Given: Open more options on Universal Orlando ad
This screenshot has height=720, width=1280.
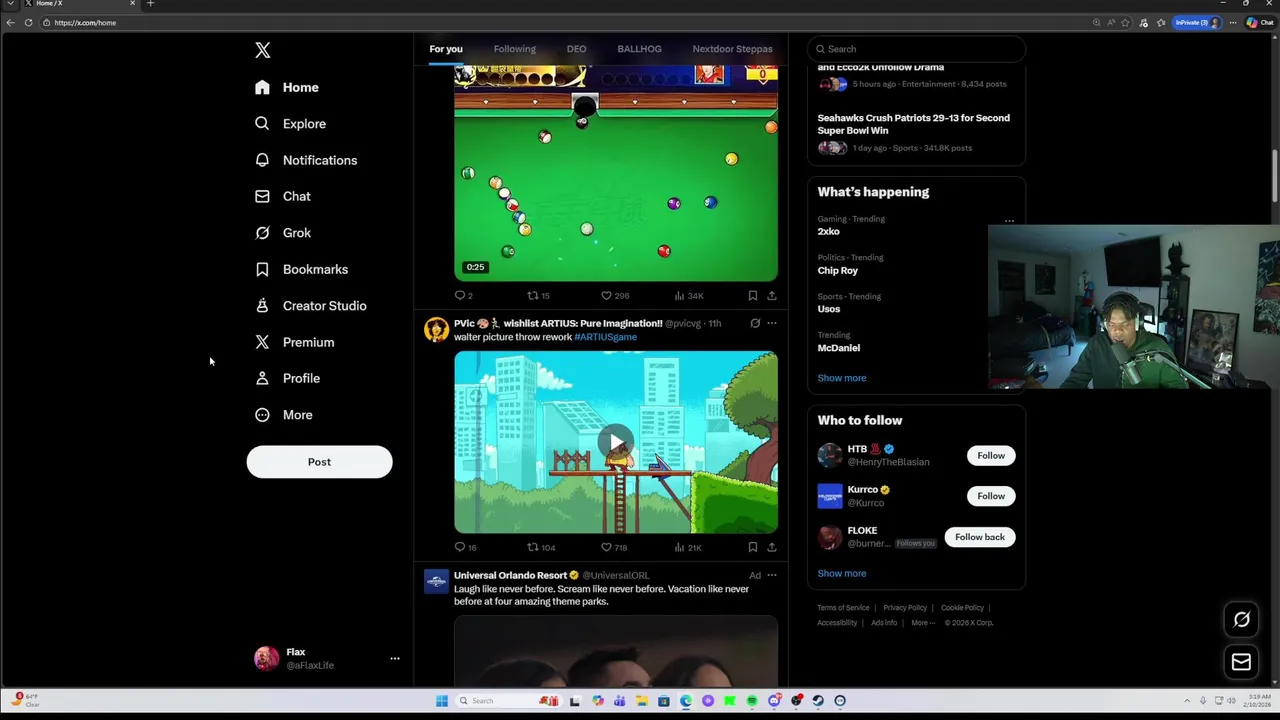Looking at the screenshot, I should (771, 575).
